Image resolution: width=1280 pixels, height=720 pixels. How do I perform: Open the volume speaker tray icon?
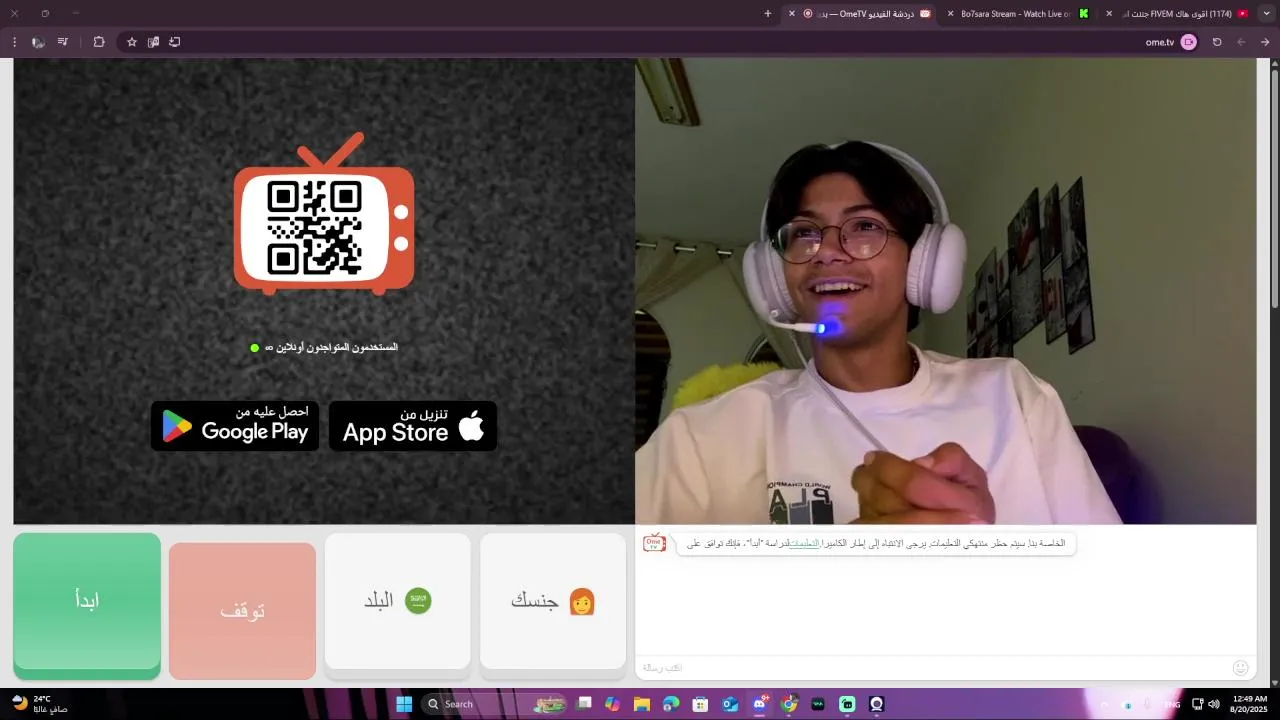(x=1214, y=704)
